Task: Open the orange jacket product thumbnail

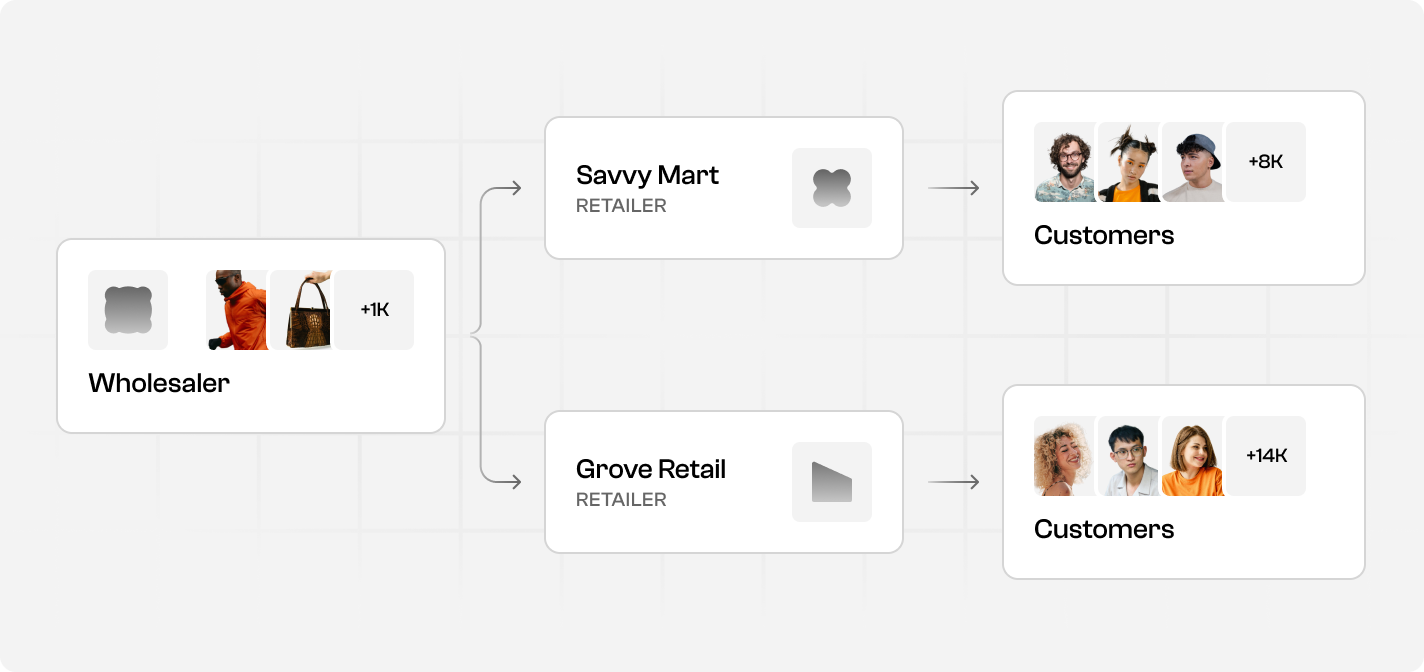Action: coord(237,310)
